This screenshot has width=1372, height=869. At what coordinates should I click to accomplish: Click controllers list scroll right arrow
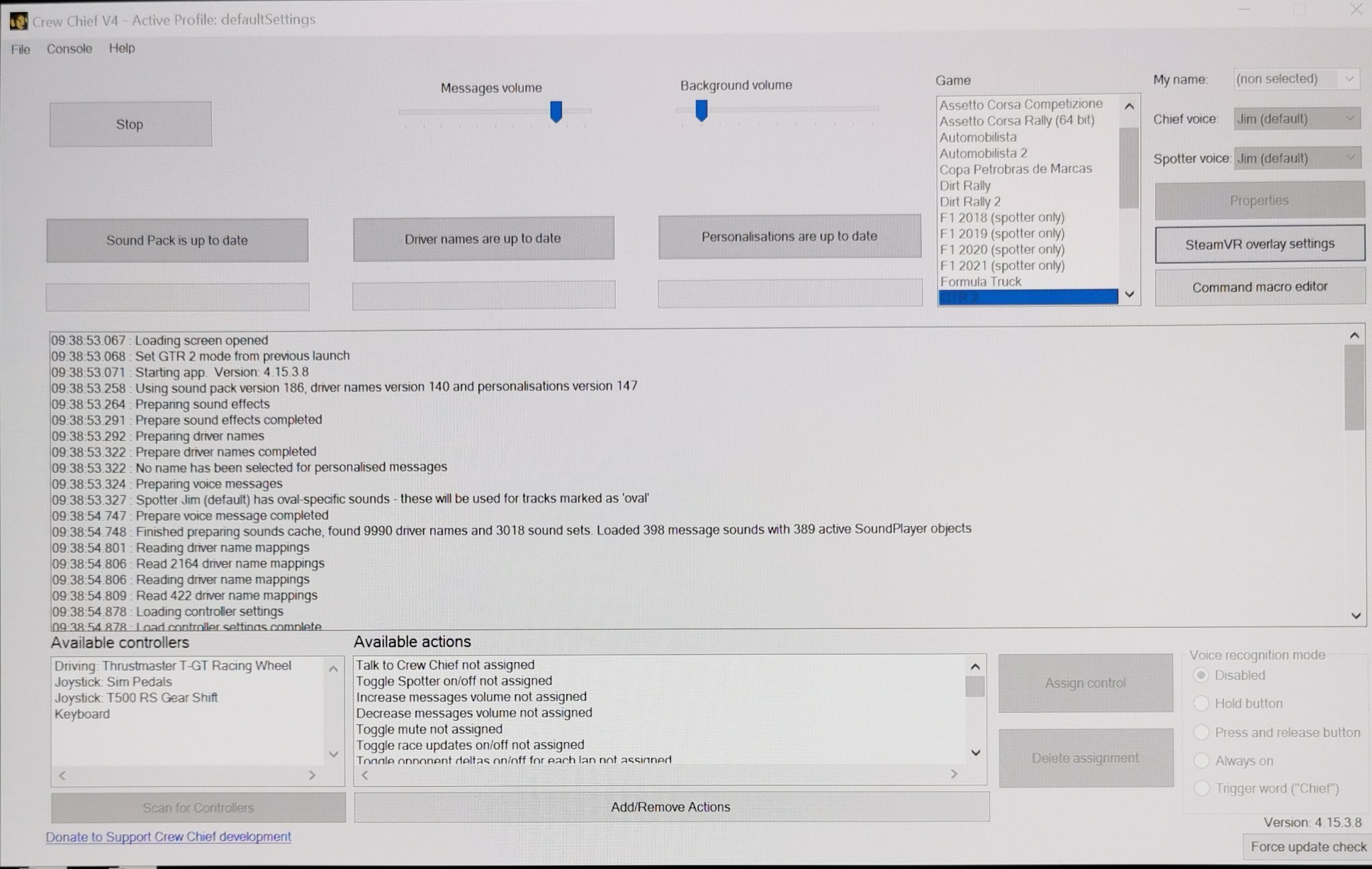click(312, 775)
